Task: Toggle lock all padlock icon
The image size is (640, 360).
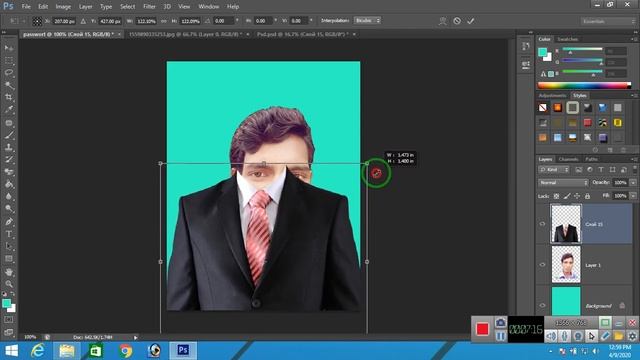Action: pyautogui.click(x=587, y=196)
